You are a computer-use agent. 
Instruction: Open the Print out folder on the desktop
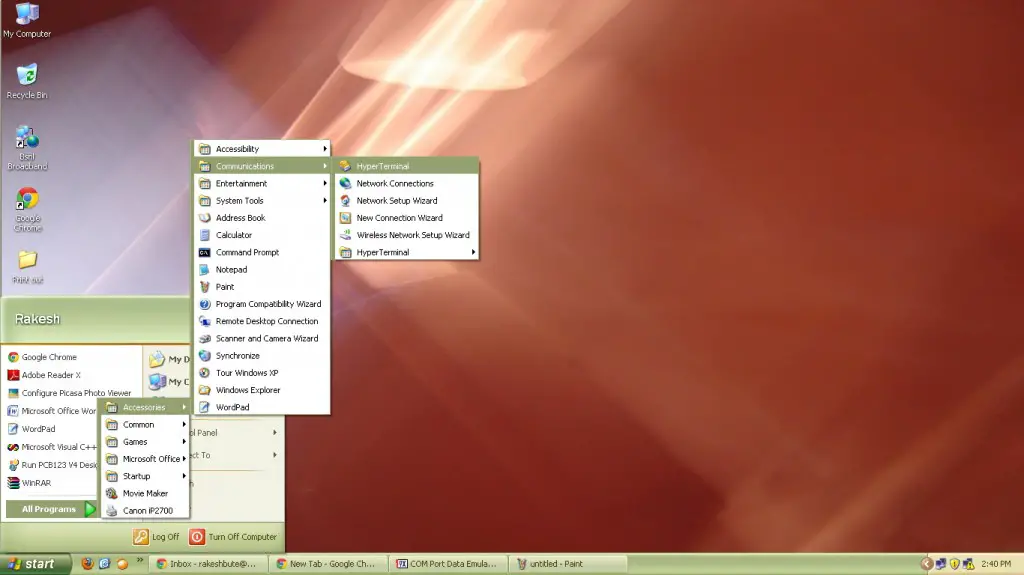point(27,267)
